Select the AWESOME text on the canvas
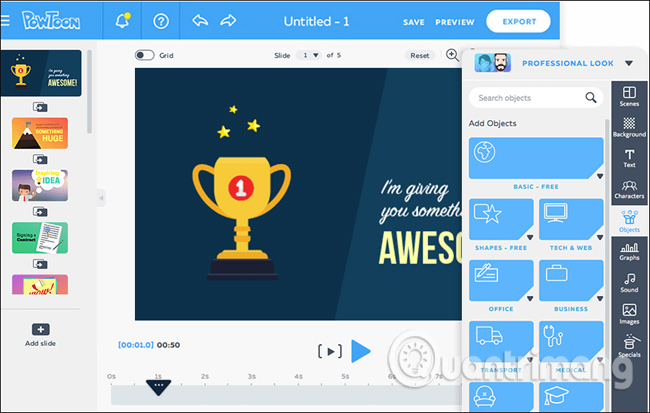650x413 pixels. [x=420, y=248]
